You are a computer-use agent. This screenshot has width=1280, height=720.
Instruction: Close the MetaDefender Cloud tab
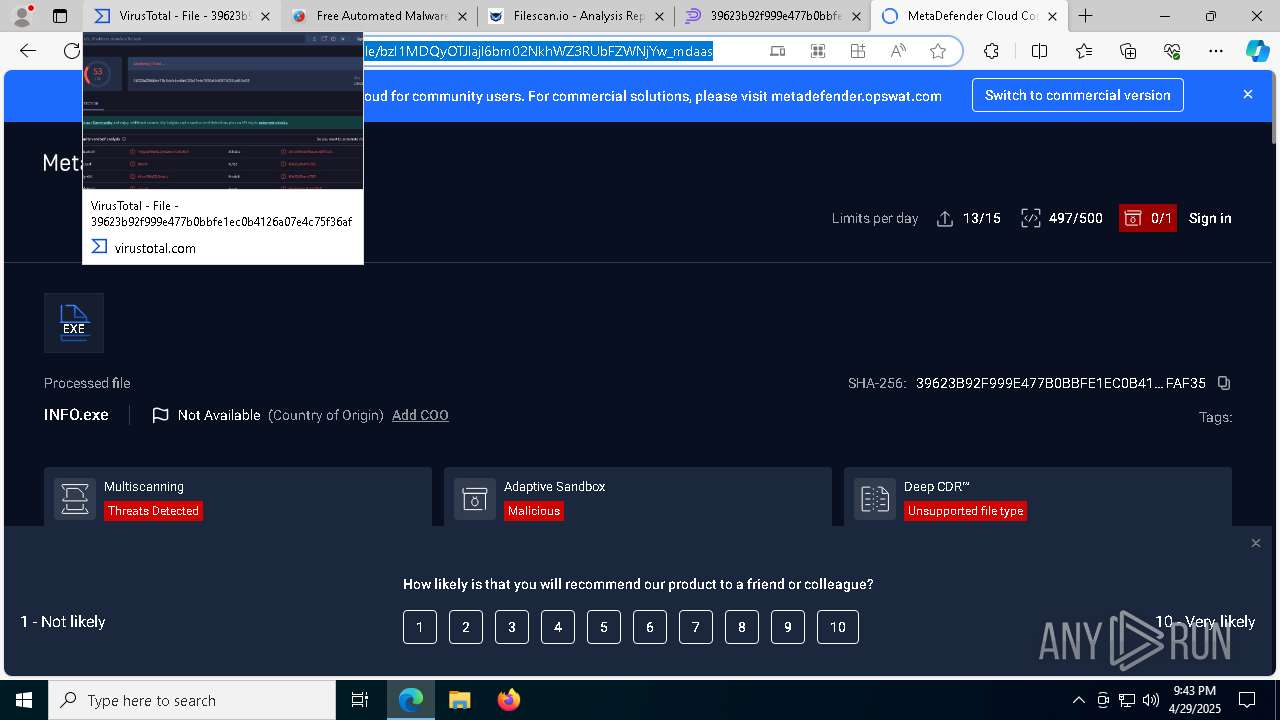[x=1052, y=16]
